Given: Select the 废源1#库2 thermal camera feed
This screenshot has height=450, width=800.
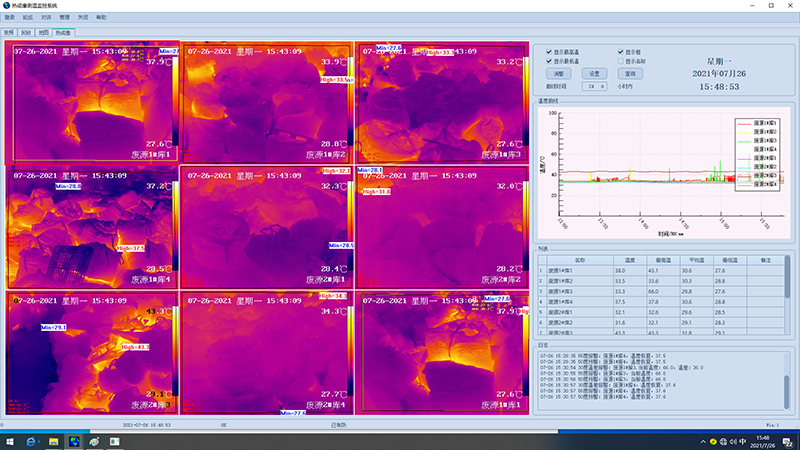Looking at the screenshot, I should (x=265, y=102).
